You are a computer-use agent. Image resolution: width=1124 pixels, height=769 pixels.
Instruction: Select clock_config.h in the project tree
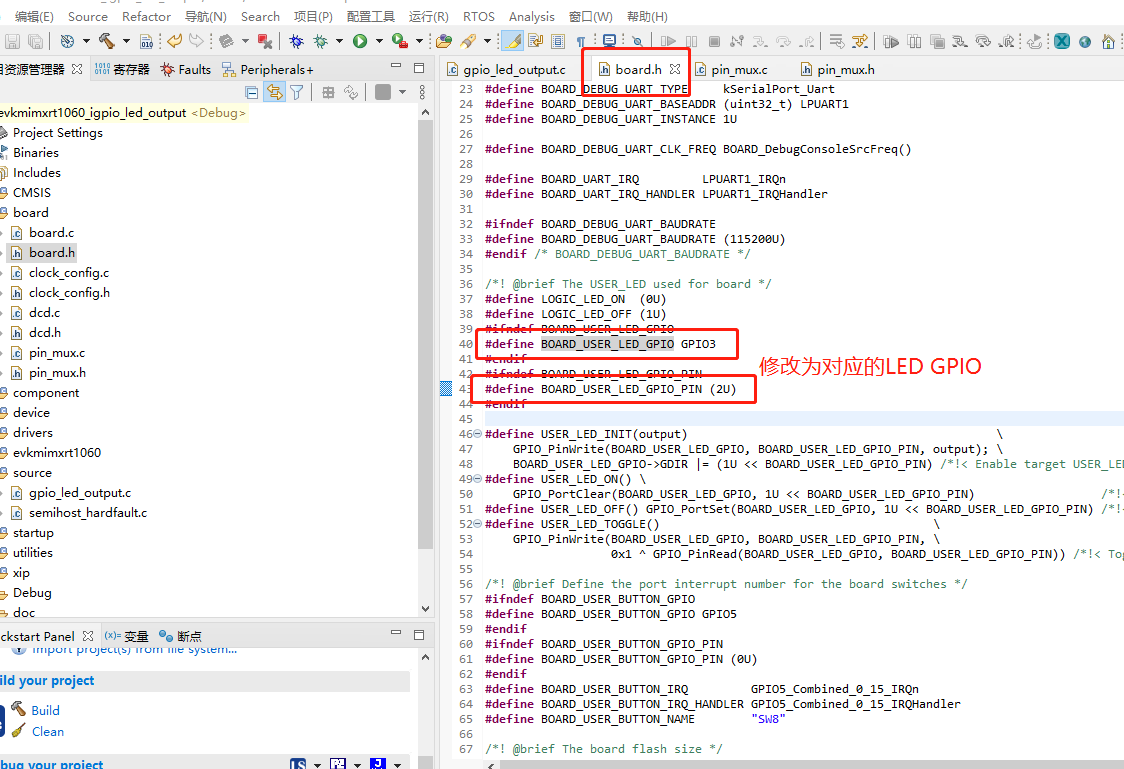[69, 293]
